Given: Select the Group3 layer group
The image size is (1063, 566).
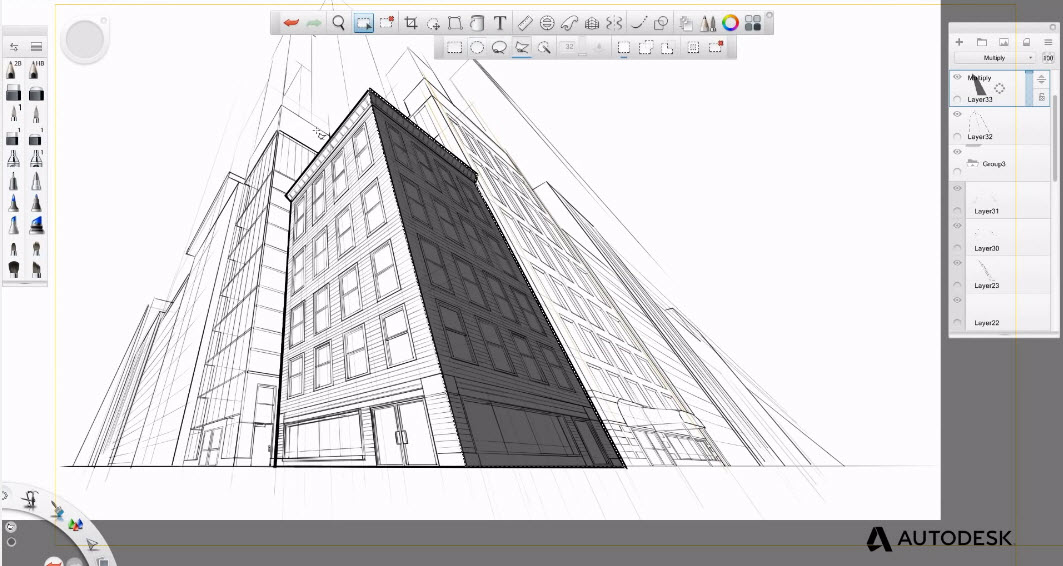Looking at the screenshot, I should point(1000,163).
